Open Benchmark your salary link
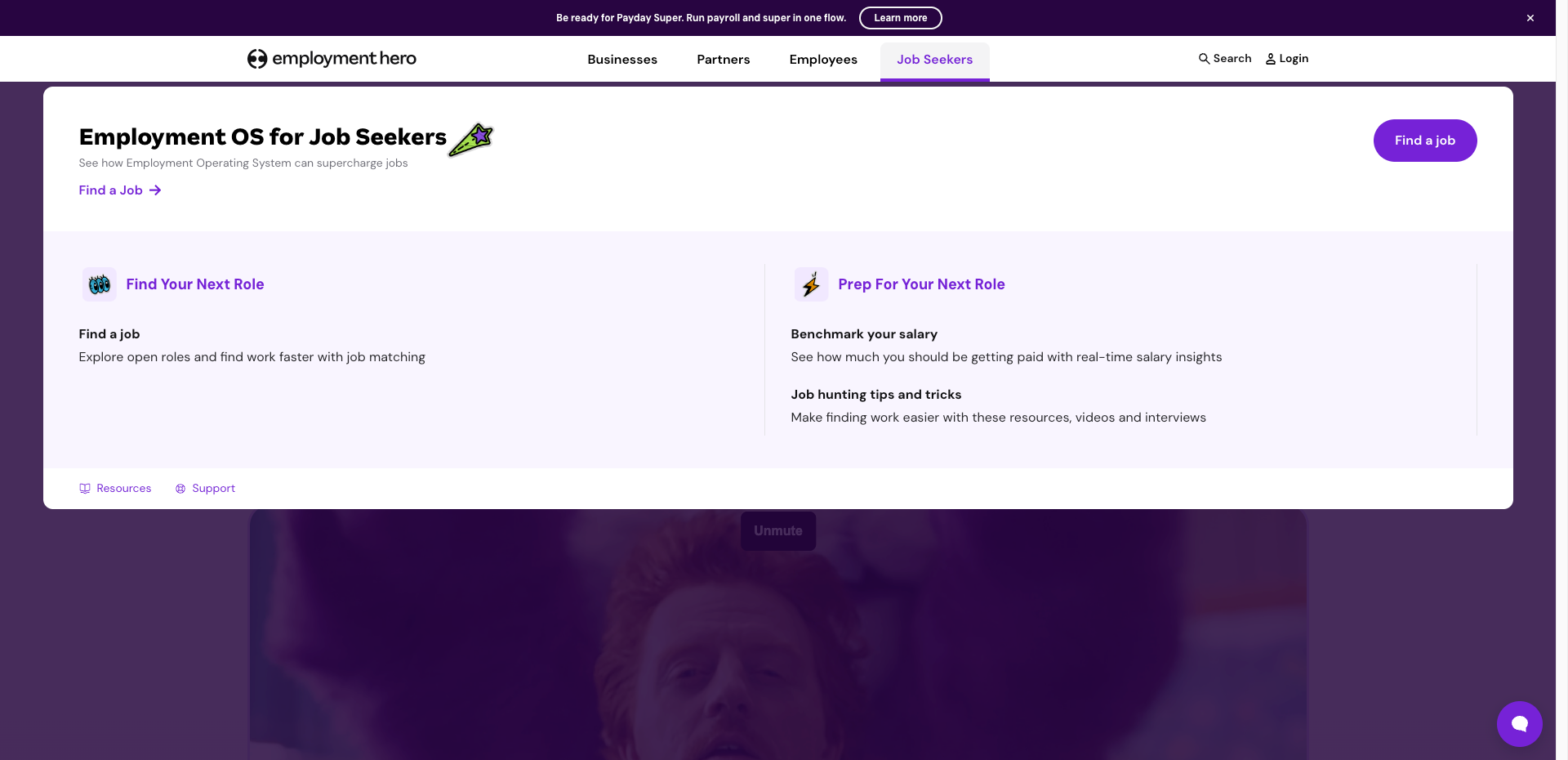Image resolution: width=1568 pixels, height=760 pixels. click(864, 334)
